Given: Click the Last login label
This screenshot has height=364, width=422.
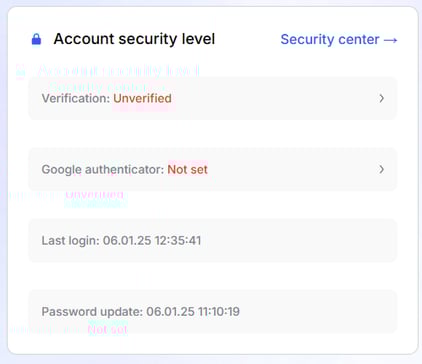Looking at the screenshot, I should pos(70,241).
